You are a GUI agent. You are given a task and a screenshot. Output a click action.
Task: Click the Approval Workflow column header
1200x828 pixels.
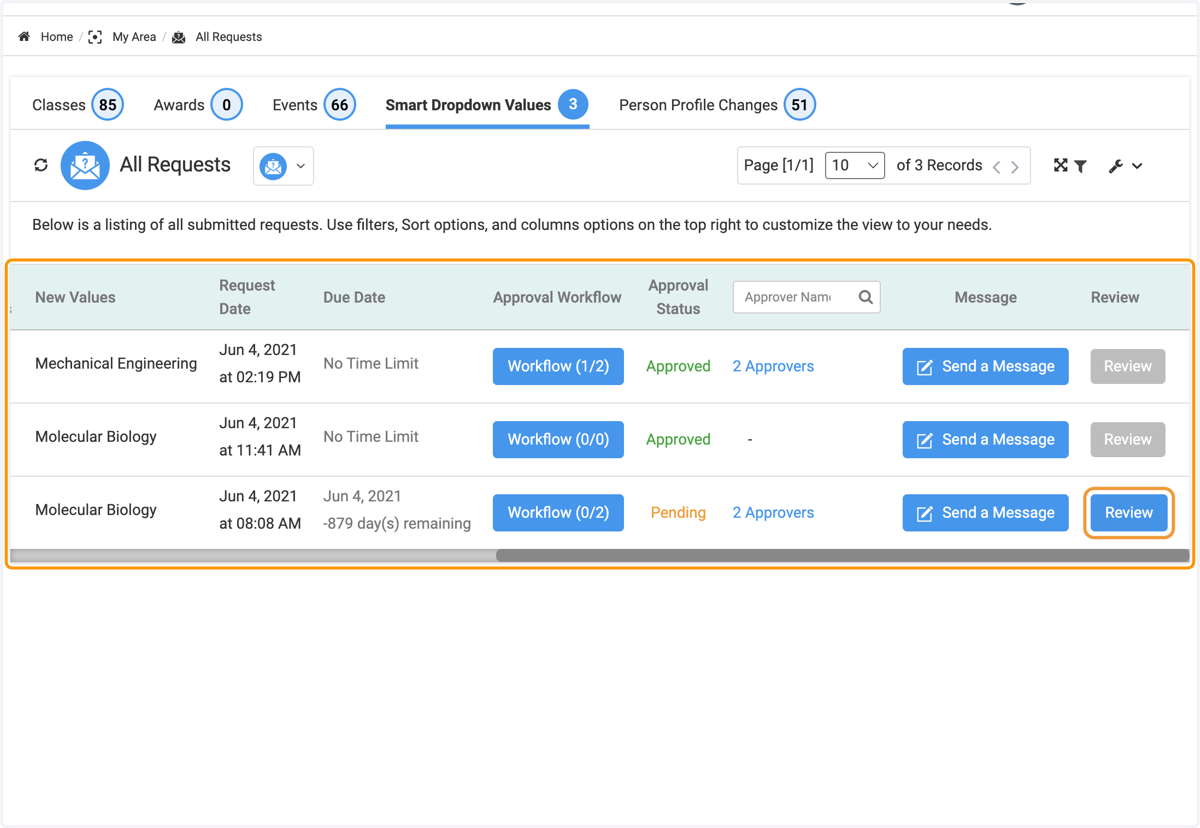[557, 297]
